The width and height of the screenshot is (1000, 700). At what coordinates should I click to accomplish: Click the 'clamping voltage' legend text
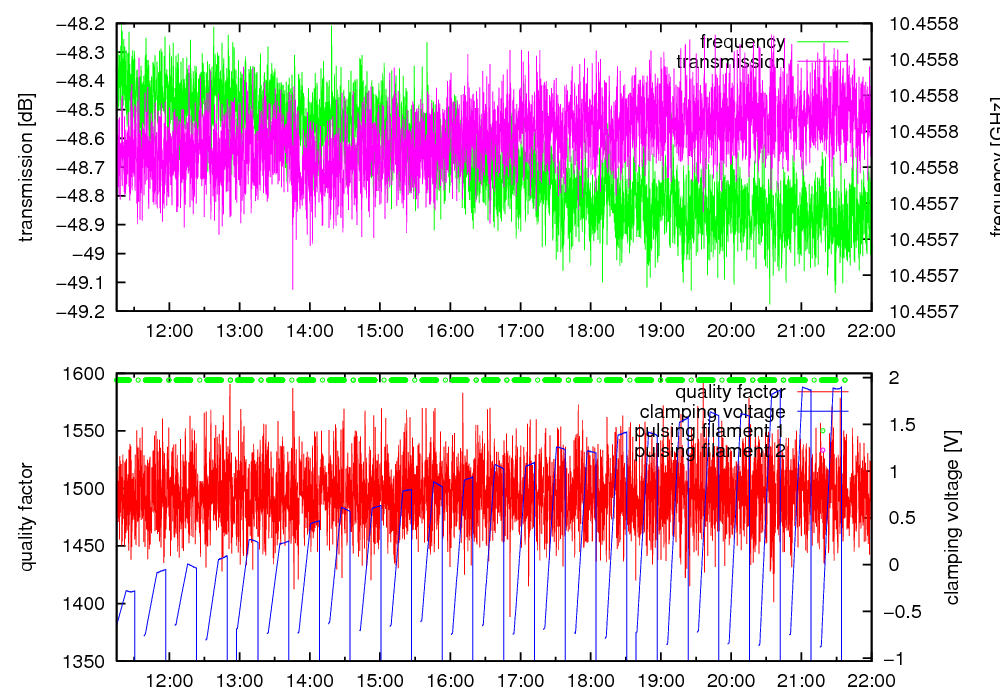[x=712, y=411]
